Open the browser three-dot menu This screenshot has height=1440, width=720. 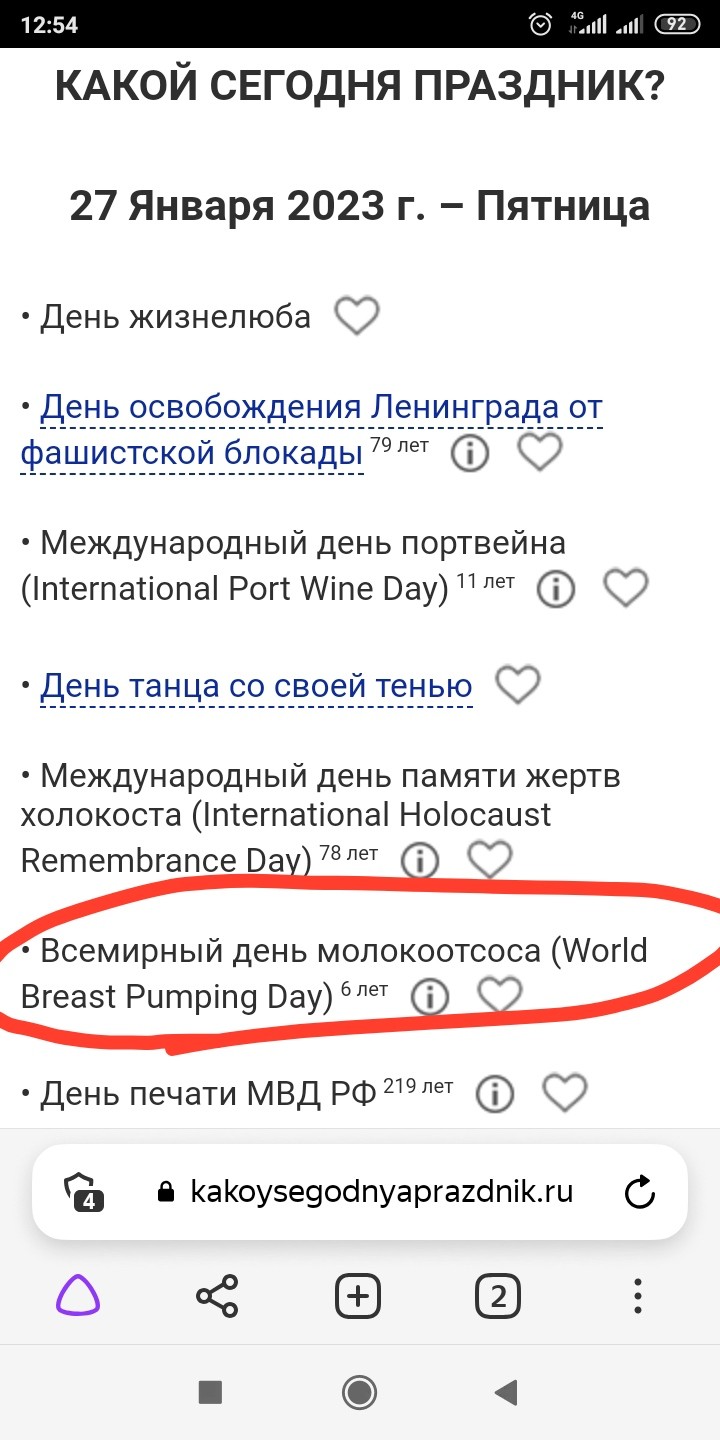click(x=638, y=1297)
